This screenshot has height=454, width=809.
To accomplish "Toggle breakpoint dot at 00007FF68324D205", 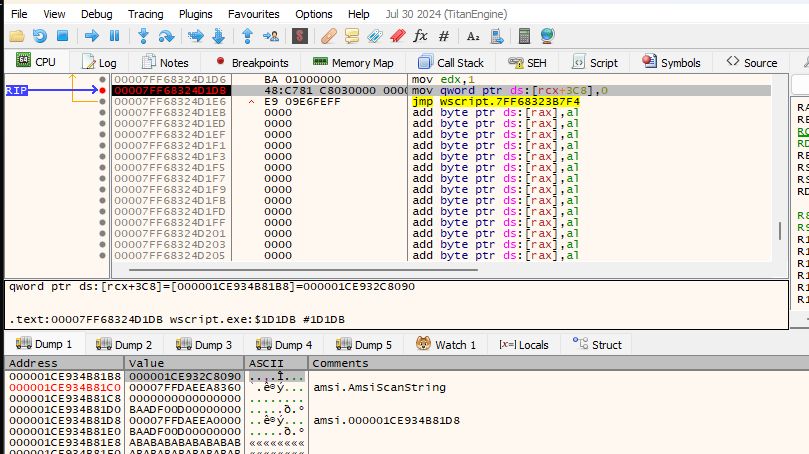I will [102, 255].
